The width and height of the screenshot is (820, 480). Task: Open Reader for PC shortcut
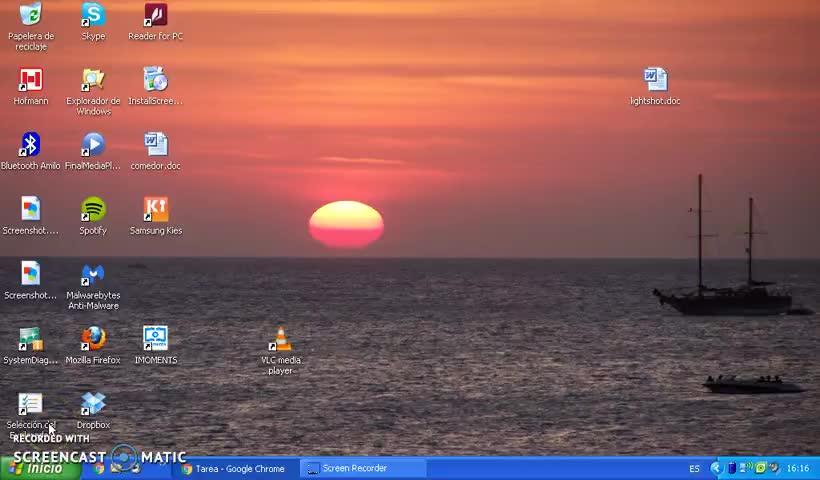pyautogui.click(x=155, y=17)
